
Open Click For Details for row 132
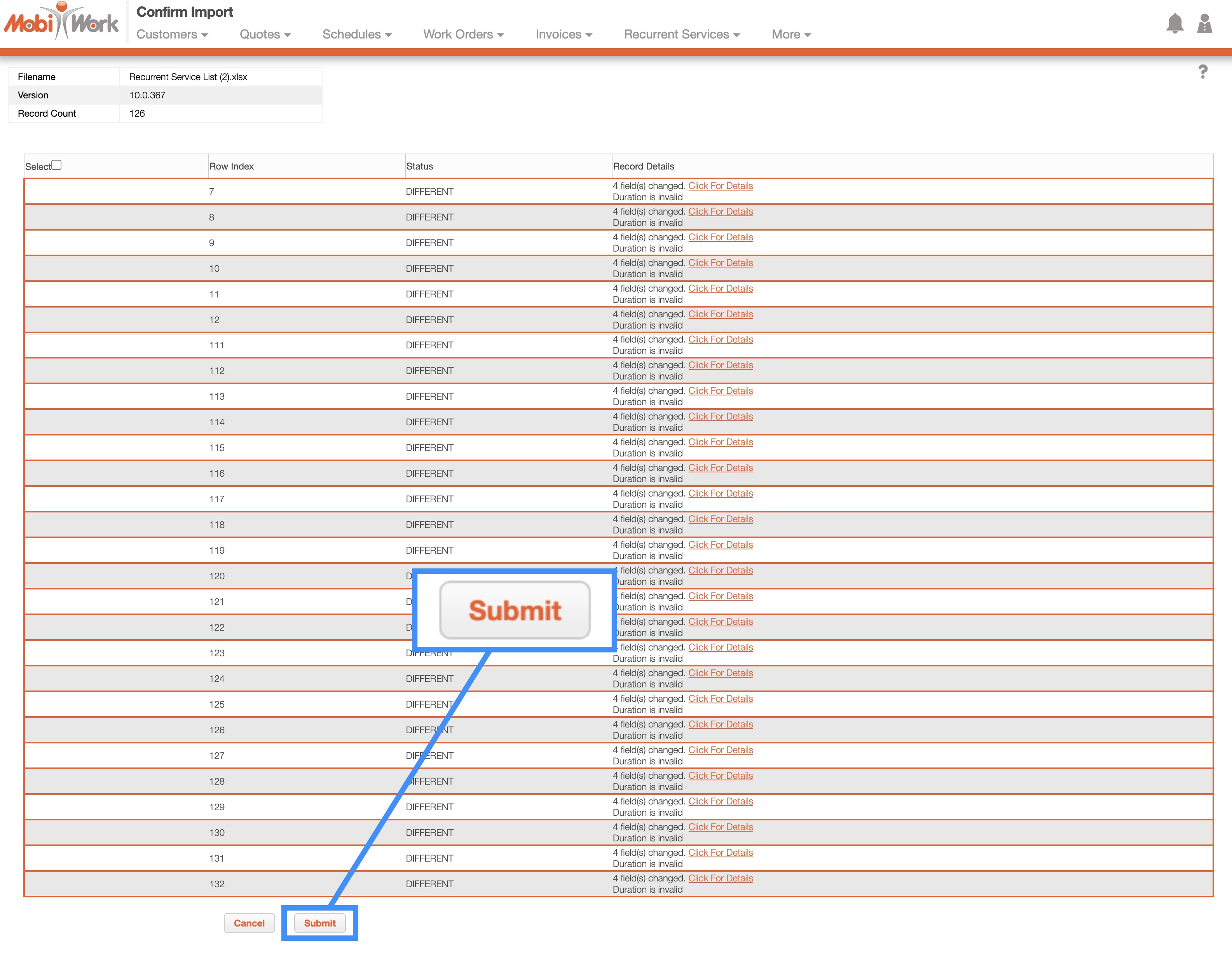tap(721, 878)
